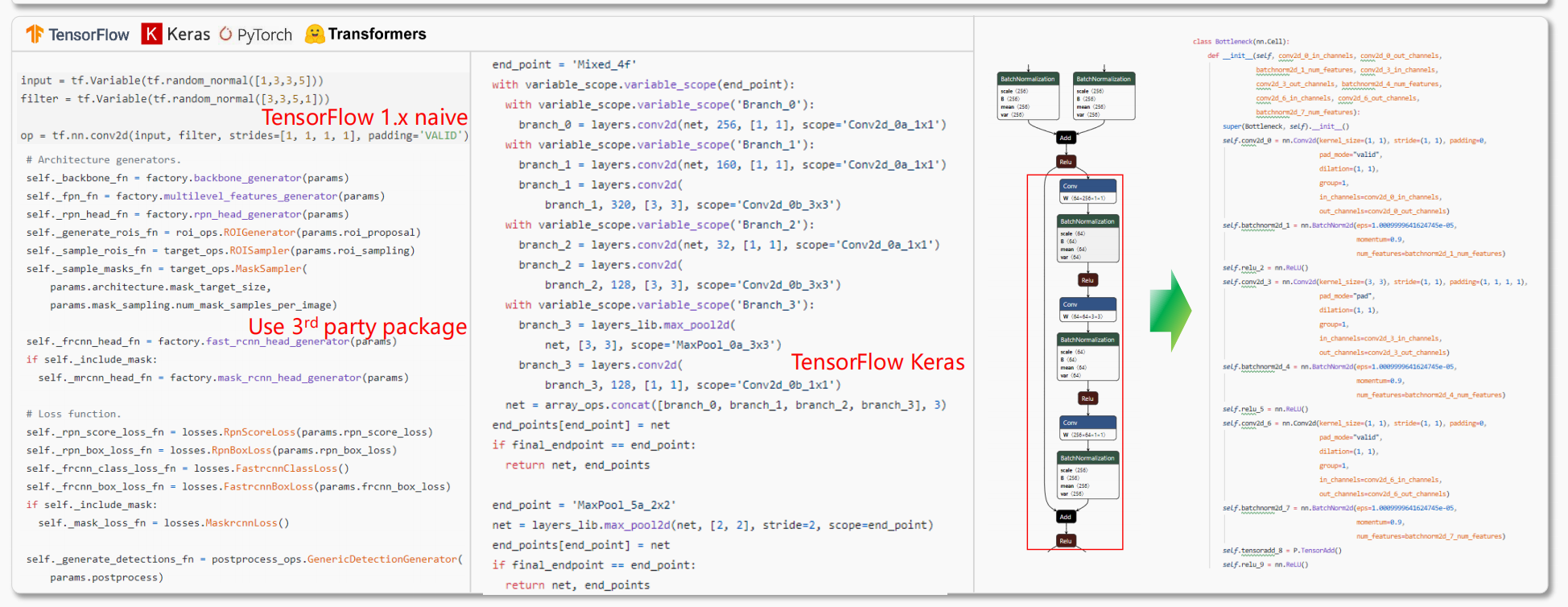Image resolution: width=1568 pixels, height=607 pixels.
Task: Select the Conv node with W 64×256×1×1
Action: 1088,192
